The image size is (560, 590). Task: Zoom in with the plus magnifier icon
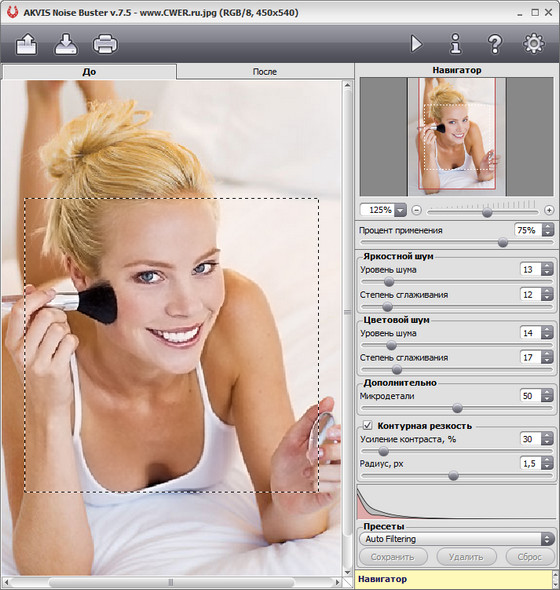pyautogui.click(x=549, y=210)
